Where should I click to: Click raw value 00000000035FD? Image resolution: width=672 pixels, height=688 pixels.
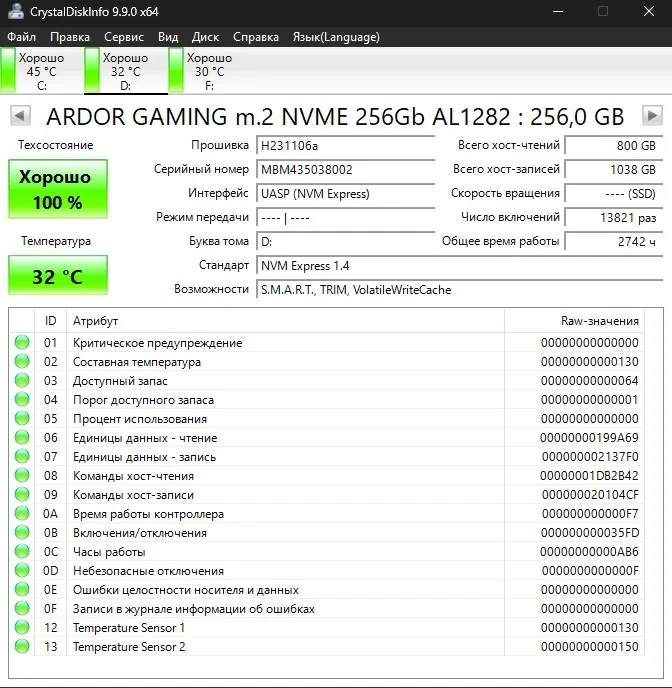point(590,533)
